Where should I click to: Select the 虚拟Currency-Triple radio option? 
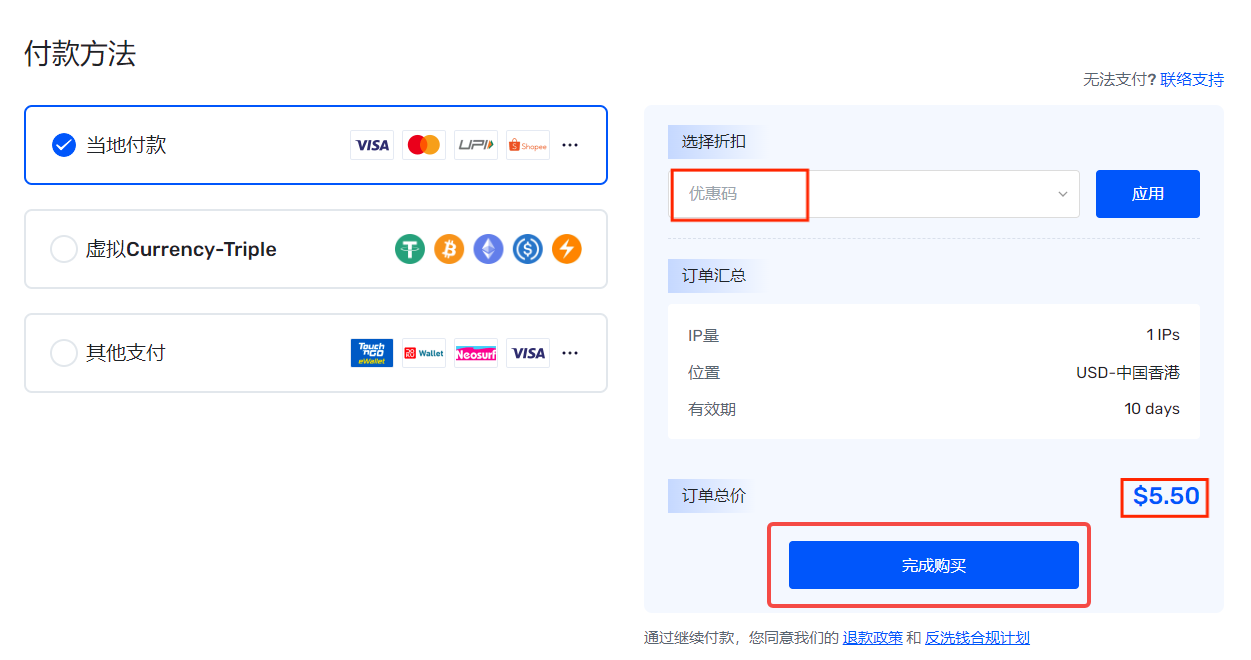[x=64, y=249]
